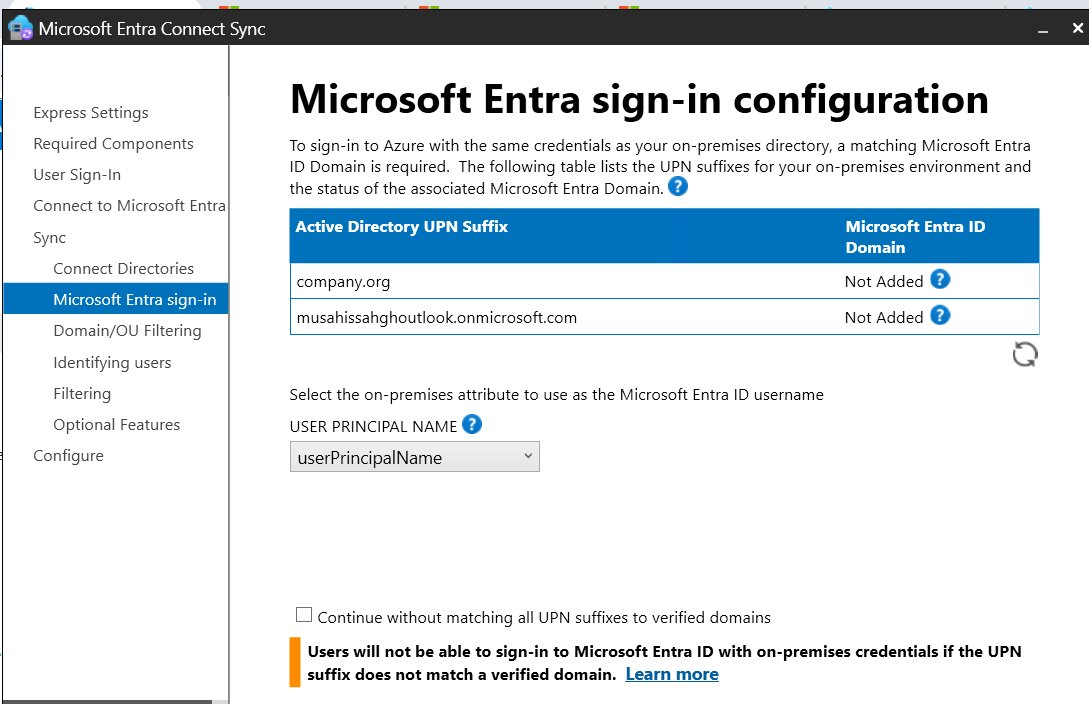Open the userPrincipalName dropdown
Image resolution: width=1089 pixels, height=704 pixels.
click(x=414, y=458)
